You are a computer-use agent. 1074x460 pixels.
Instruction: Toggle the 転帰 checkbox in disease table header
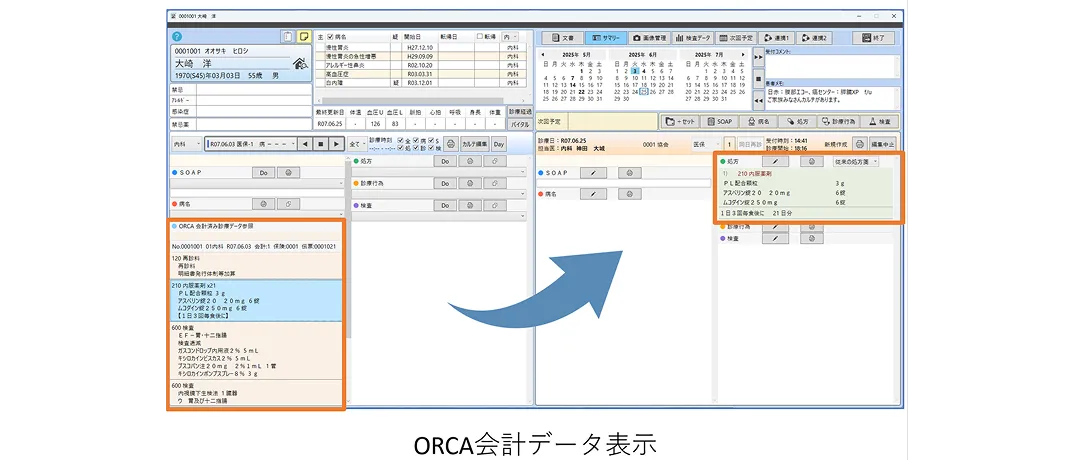(479, 36)
